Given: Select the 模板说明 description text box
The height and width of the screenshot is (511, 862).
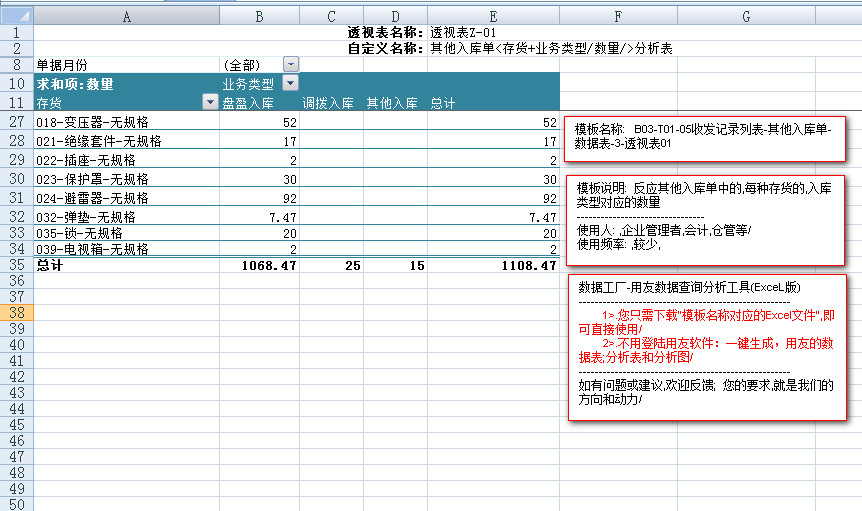Looking at the screenshot, I should [x=706, y=215].
